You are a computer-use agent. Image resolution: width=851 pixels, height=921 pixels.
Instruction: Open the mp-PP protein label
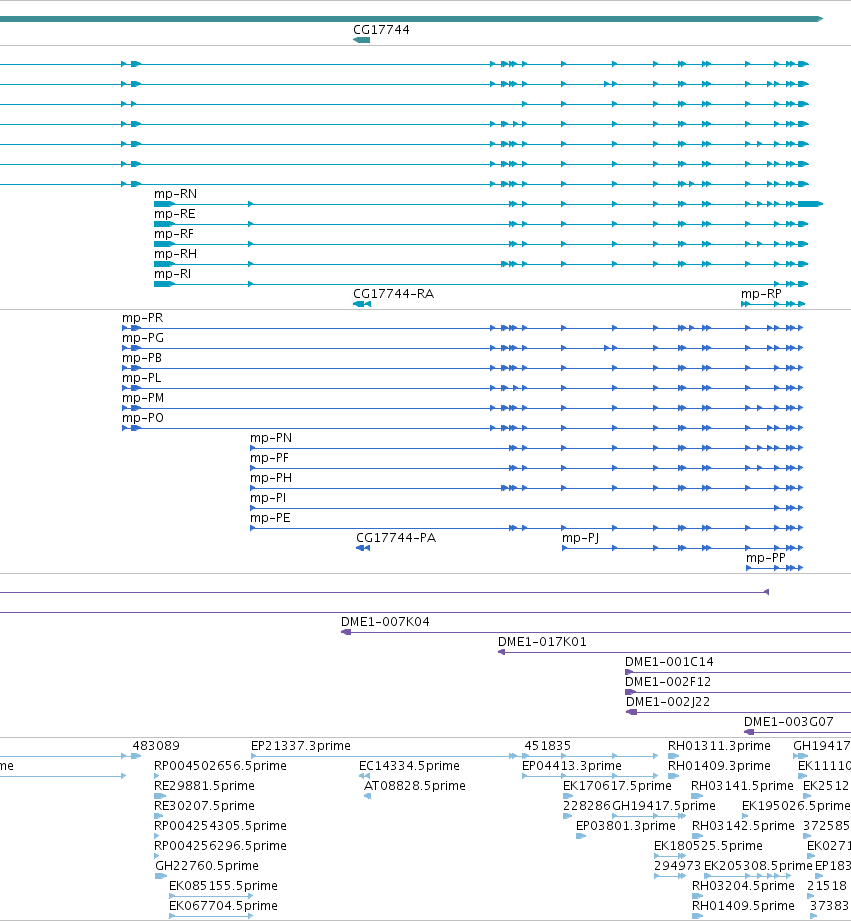(765, 557)
